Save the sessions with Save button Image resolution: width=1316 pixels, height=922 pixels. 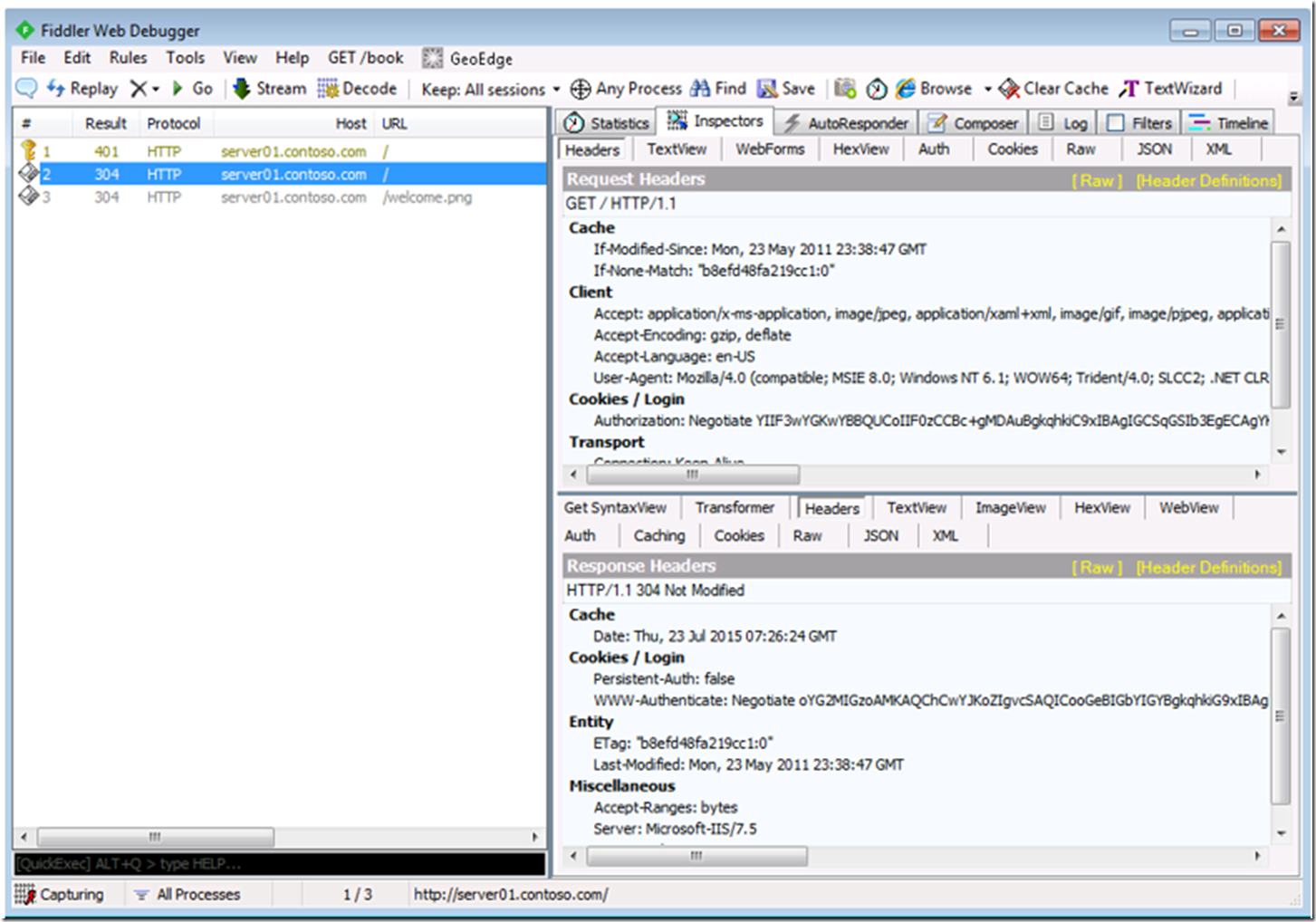pos(786,89)
